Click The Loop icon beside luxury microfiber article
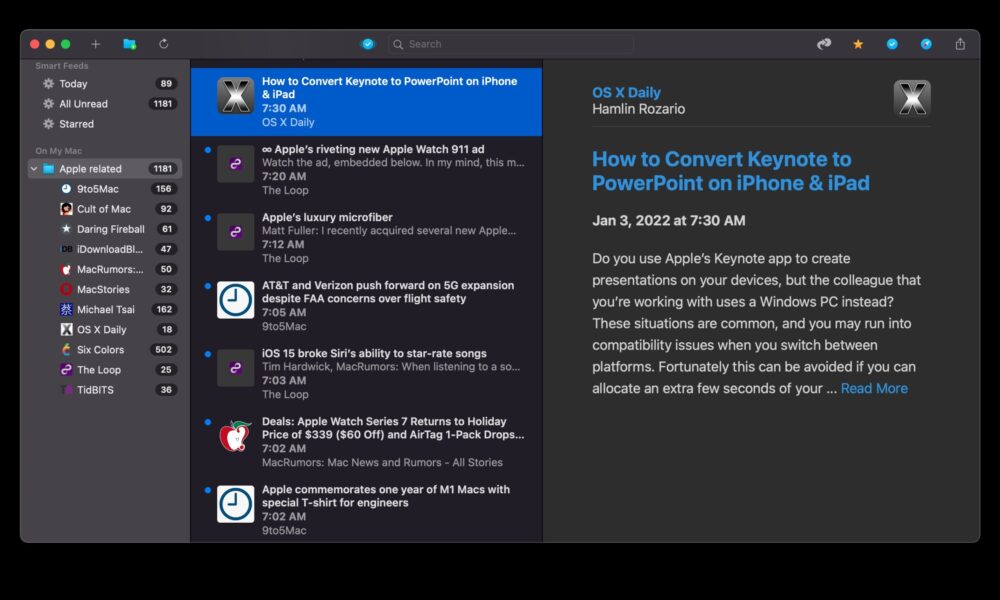This screenshot has height=600, width=1000. coord(235,232)
